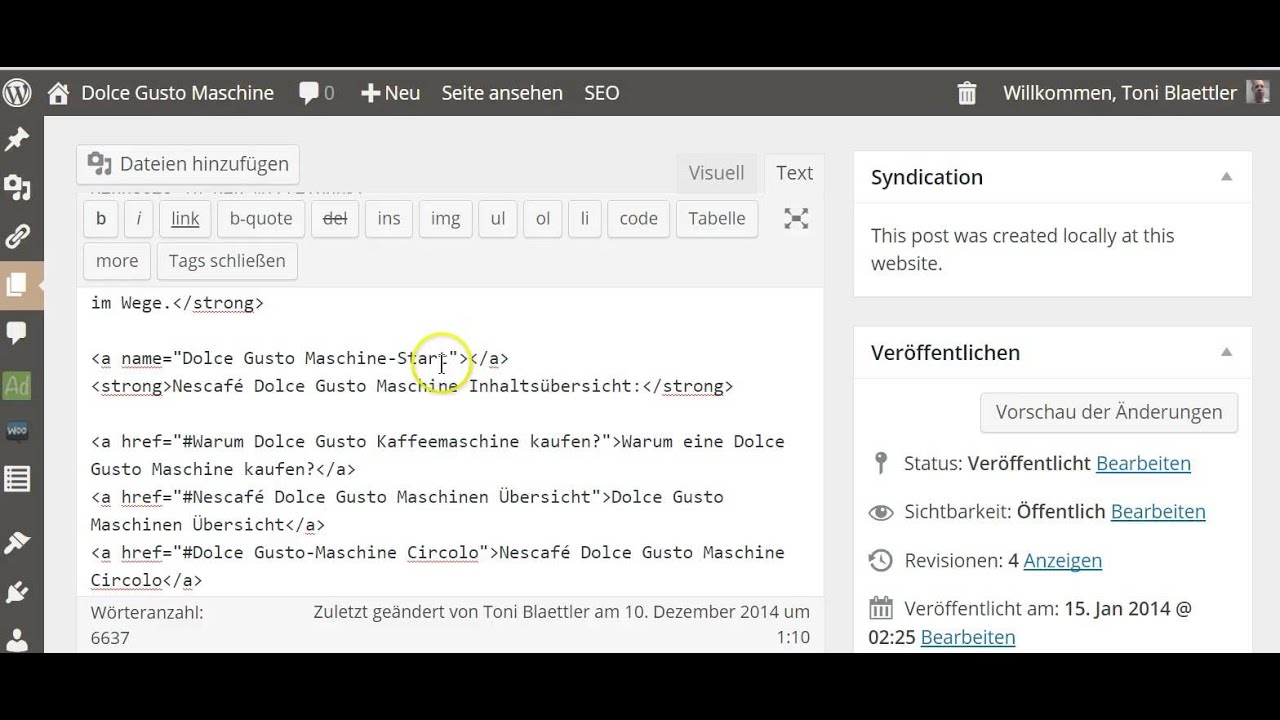Open the Neu menu in admin bar
This screenshot has width=1280, height=720.
point(390,93)
